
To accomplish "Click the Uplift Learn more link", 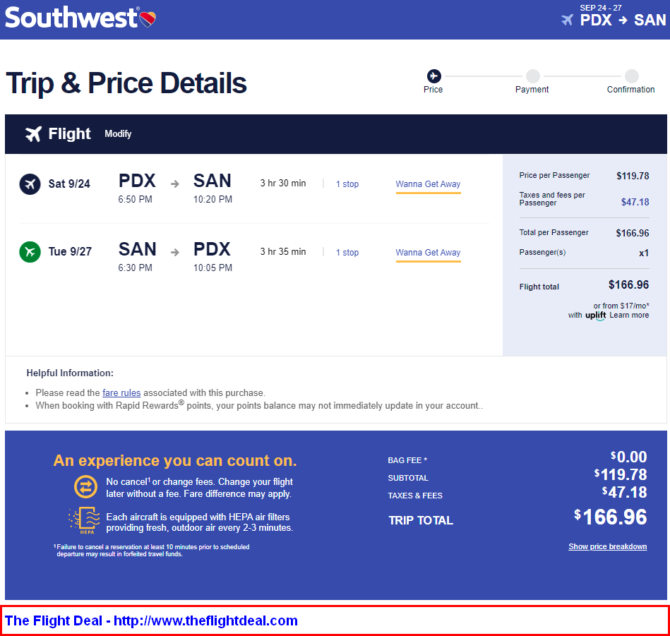I will coord(629,315).
